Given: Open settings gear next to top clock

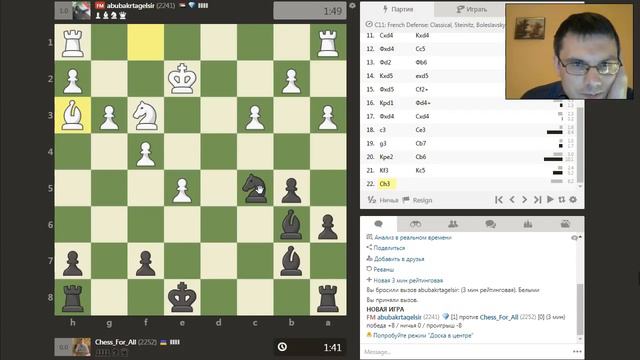Looking at the screenshot, I should click(353, 6).
